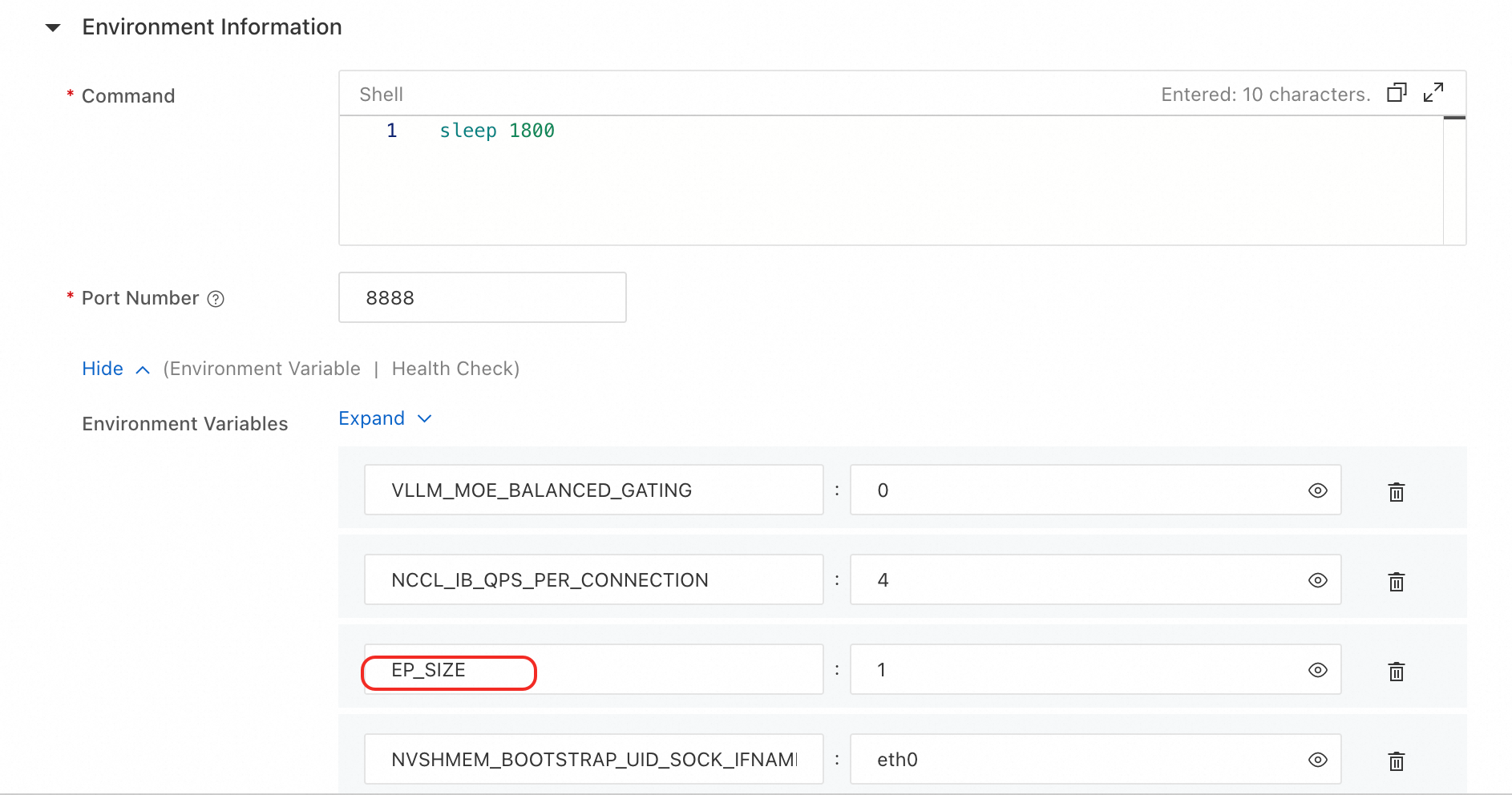Toggle visibility of EP_SIZE value
The height and width of the screenshot is (795, 1512).
pyautogui.click(x=1318, y=670)
